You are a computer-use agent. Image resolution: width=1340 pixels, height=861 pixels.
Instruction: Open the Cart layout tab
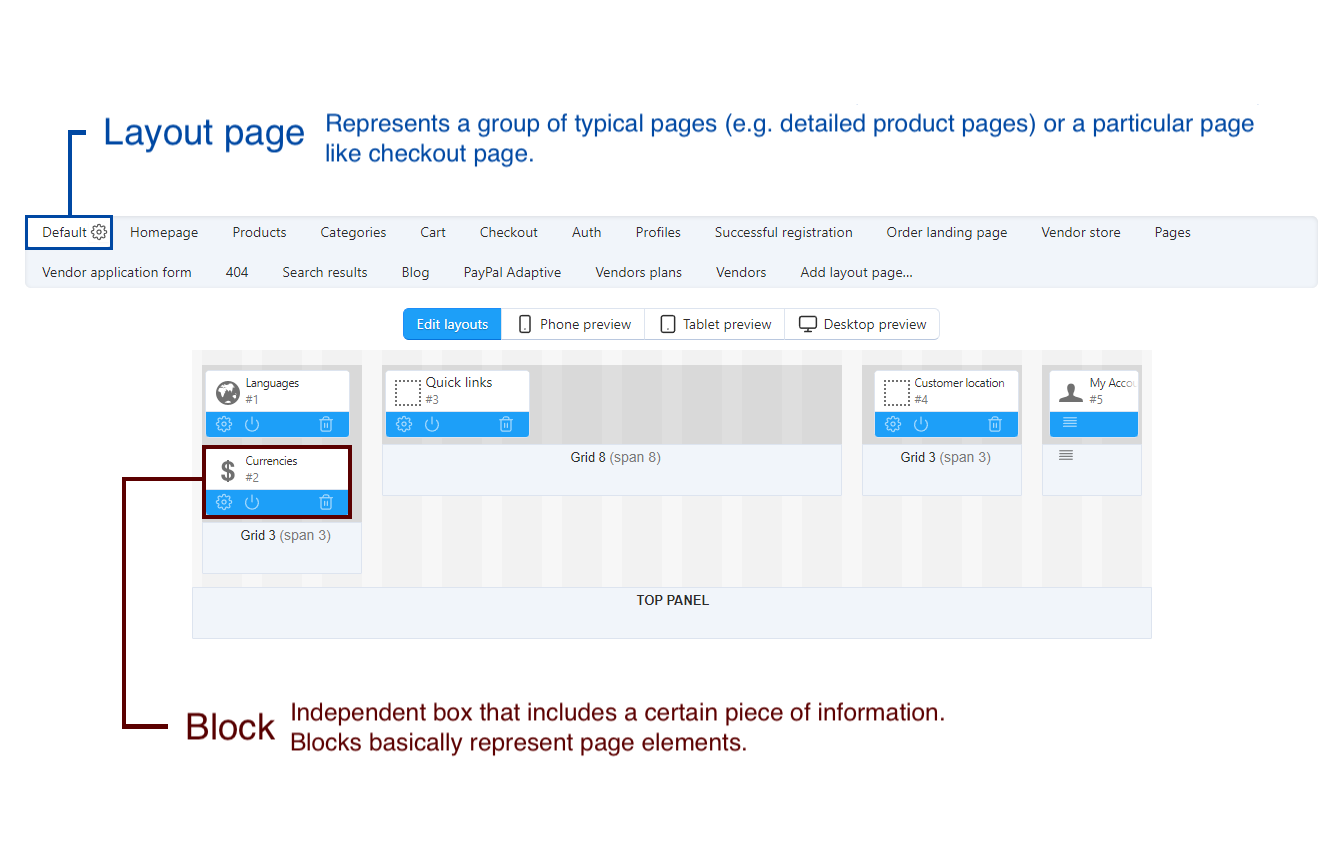click(433, 232)
